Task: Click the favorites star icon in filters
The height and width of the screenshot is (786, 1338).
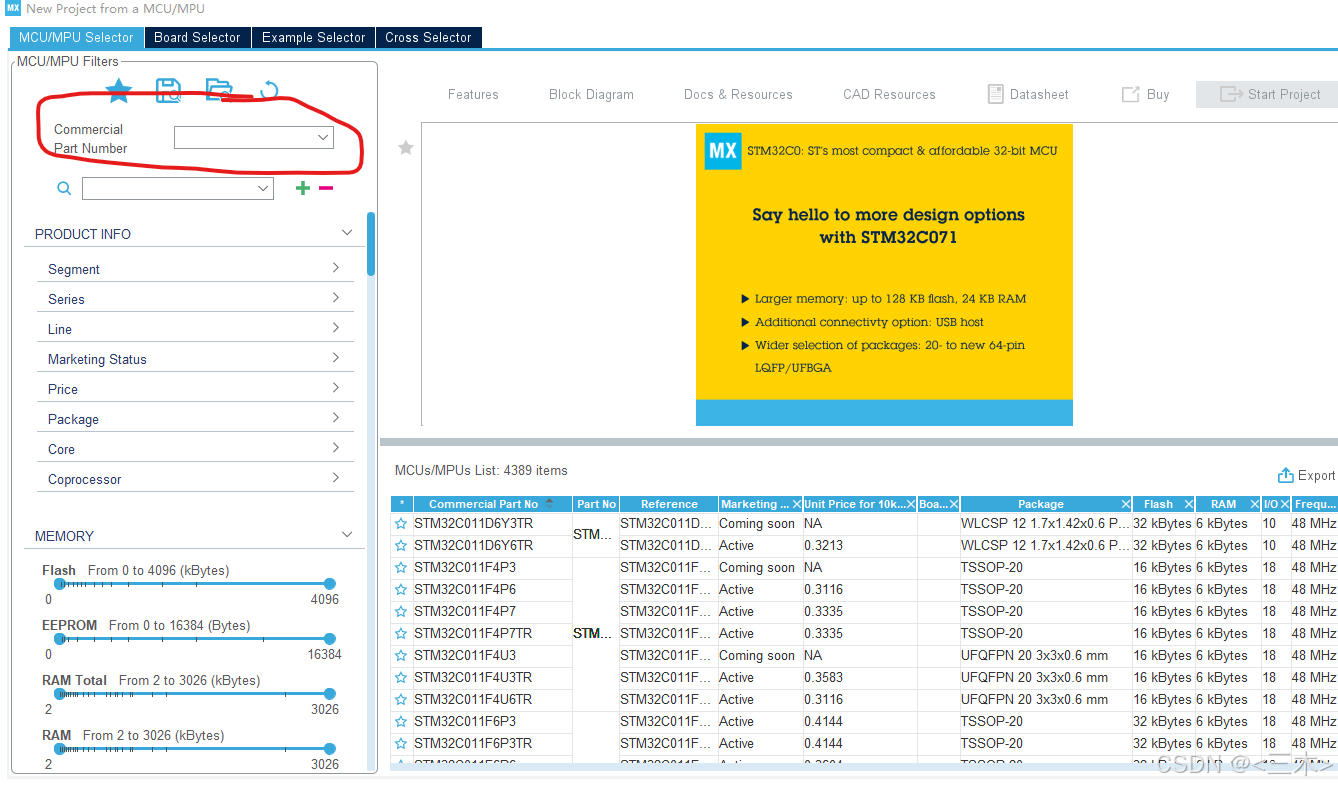Action: tap(119, 91)
